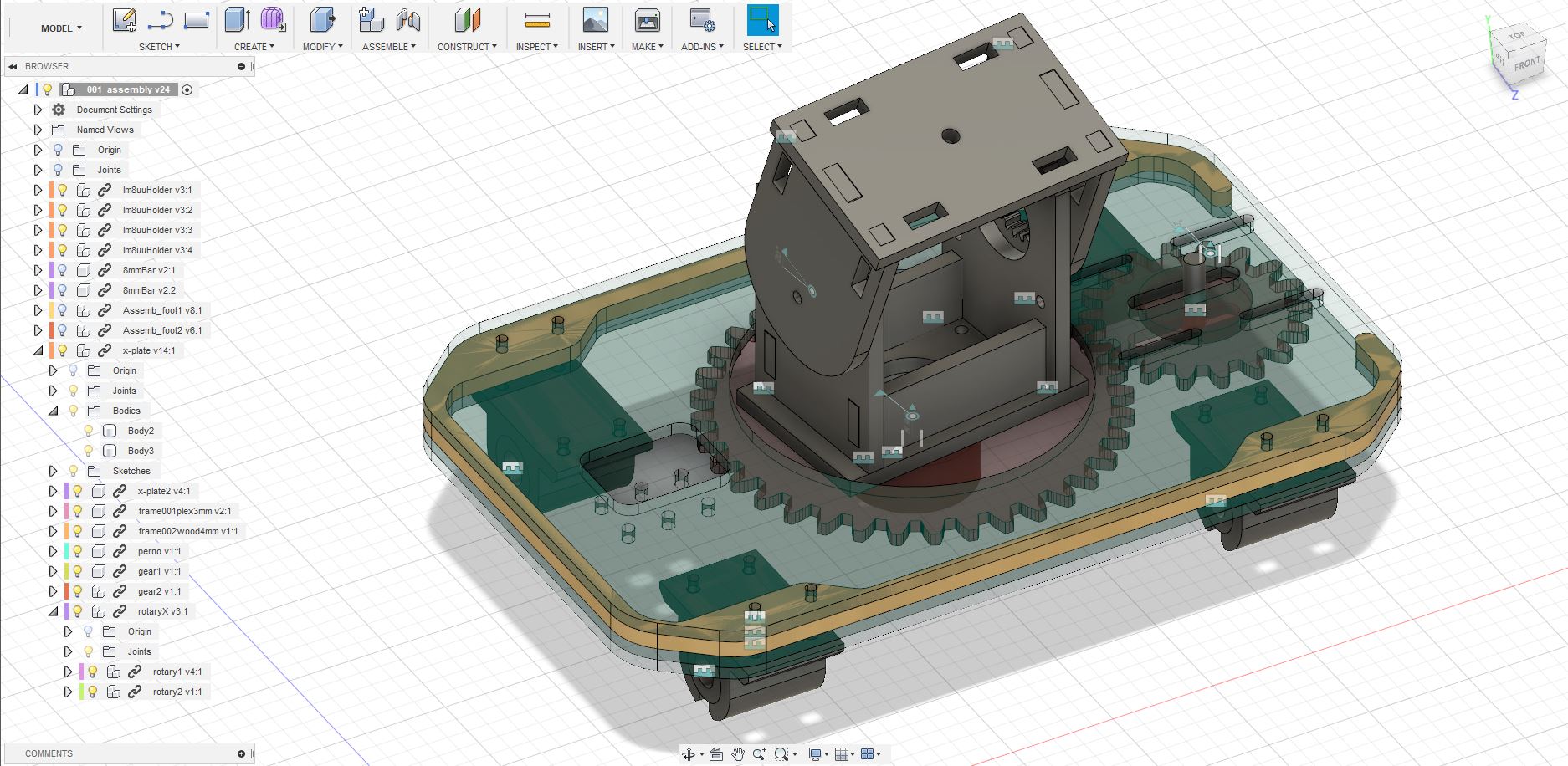Click link icon beside lm8uuHolder v3:2

click(x=105, y=210)
